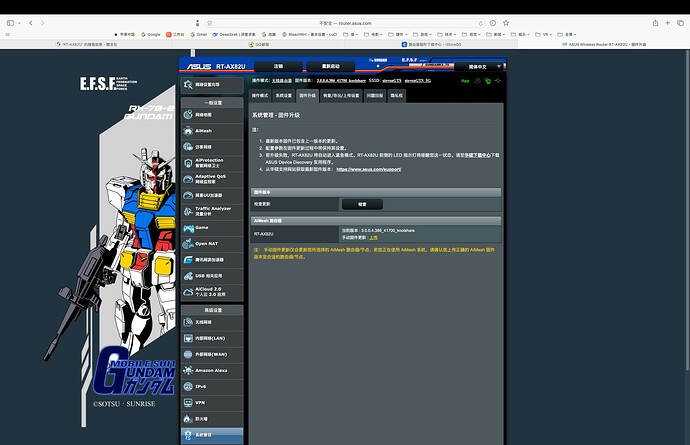690x445 pixels.
Task: Click the AiProtection shield icon
Action: [x=188, y=162]
